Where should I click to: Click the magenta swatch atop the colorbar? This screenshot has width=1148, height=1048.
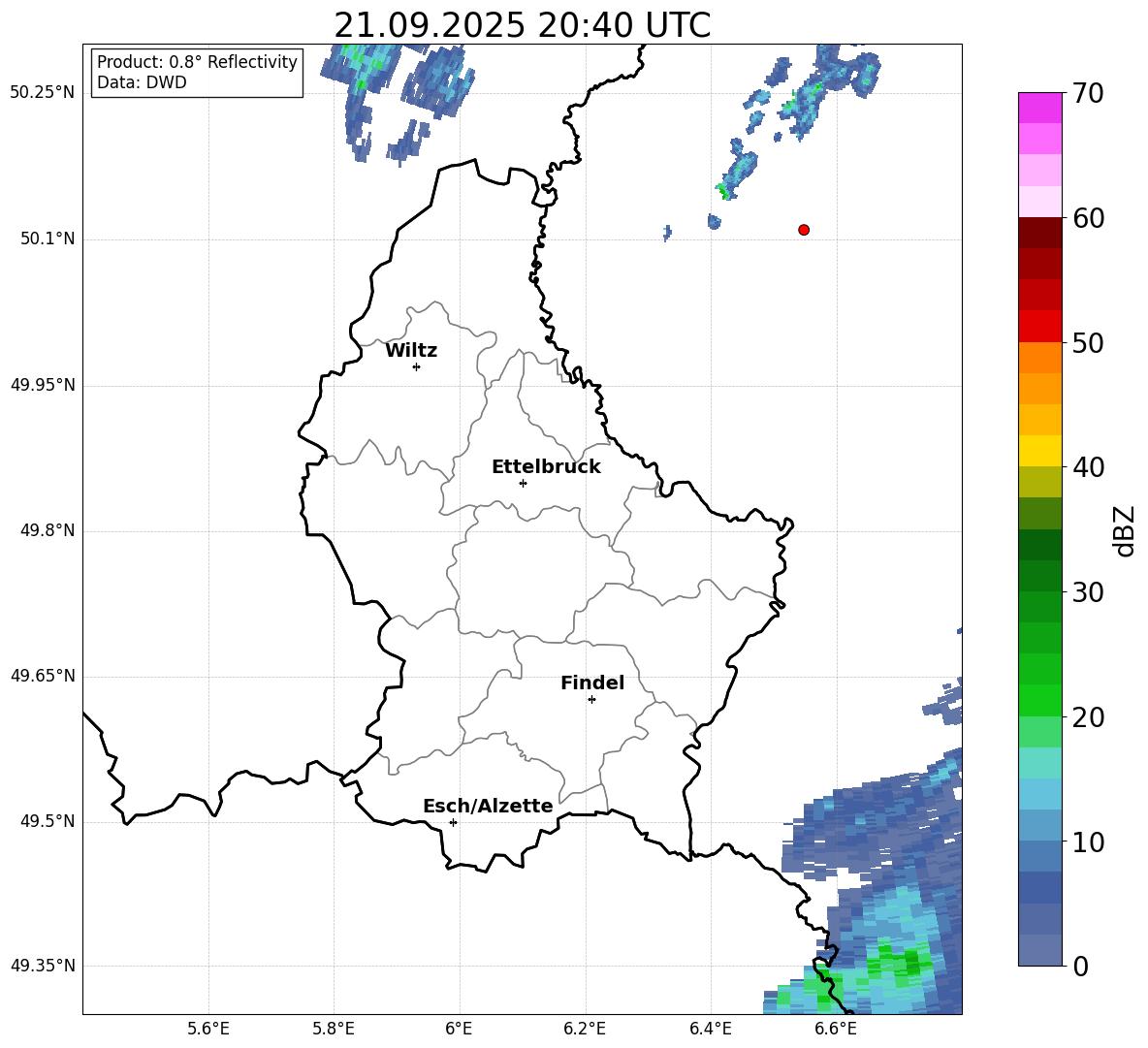1039,109
